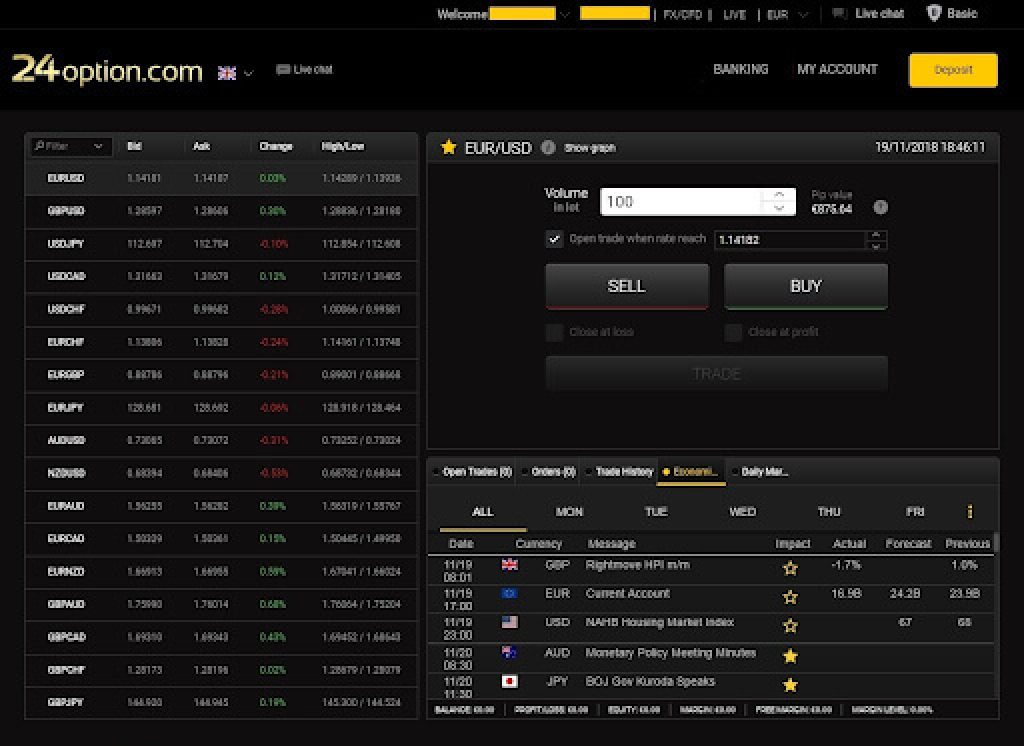Sort by the Change column header
The height and width of the screenshot is (746, 1024).
tap(276, 146)
